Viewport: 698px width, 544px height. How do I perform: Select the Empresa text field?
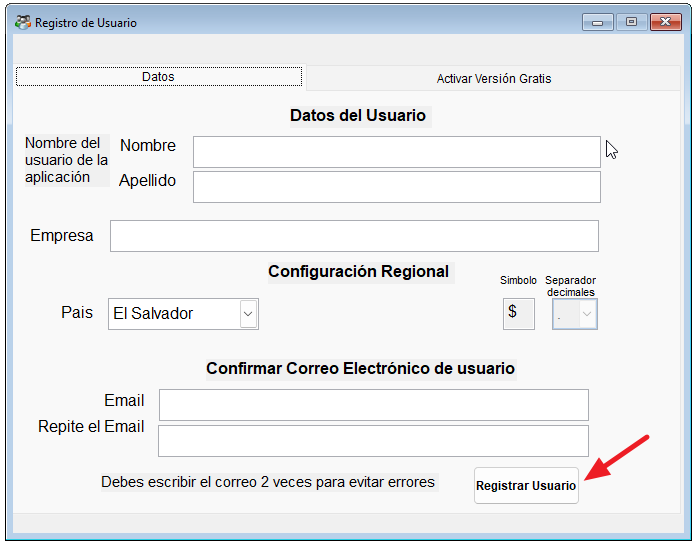coord(354,236)
